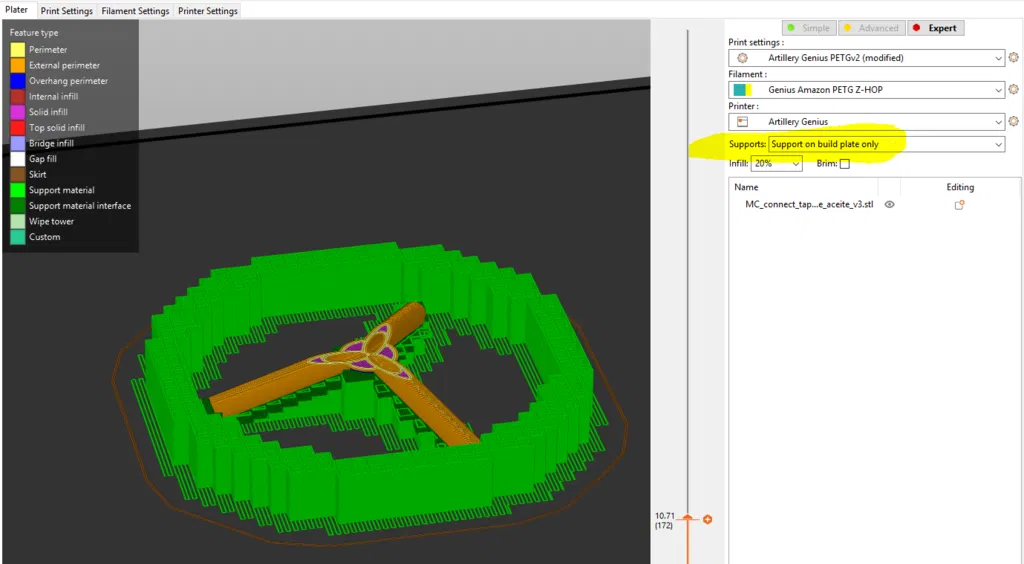Image resolution: width=1024 pixels, height=564 pixels.
Task: Hide the MC_connect STL object via eye
Action: [889, 204]
